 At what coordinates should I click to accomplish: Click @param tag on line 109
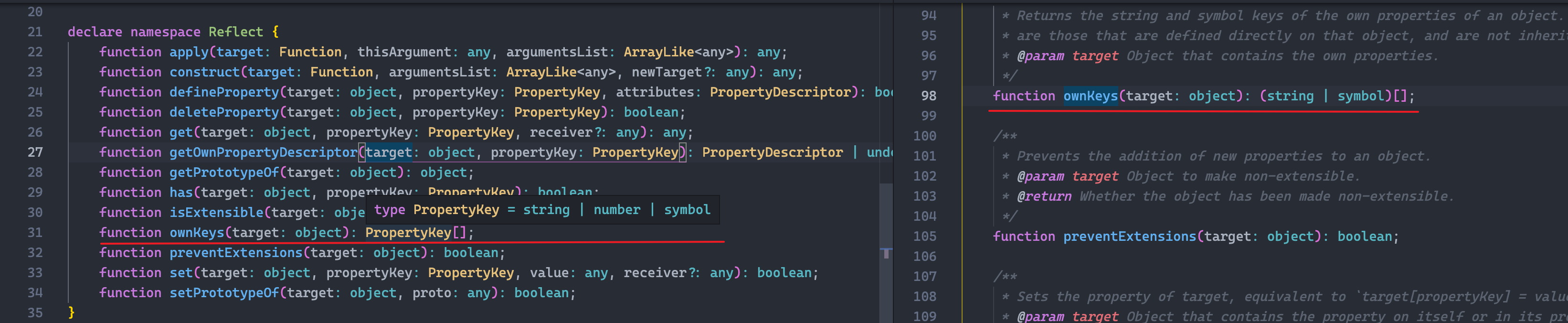tap(1041, 316)
